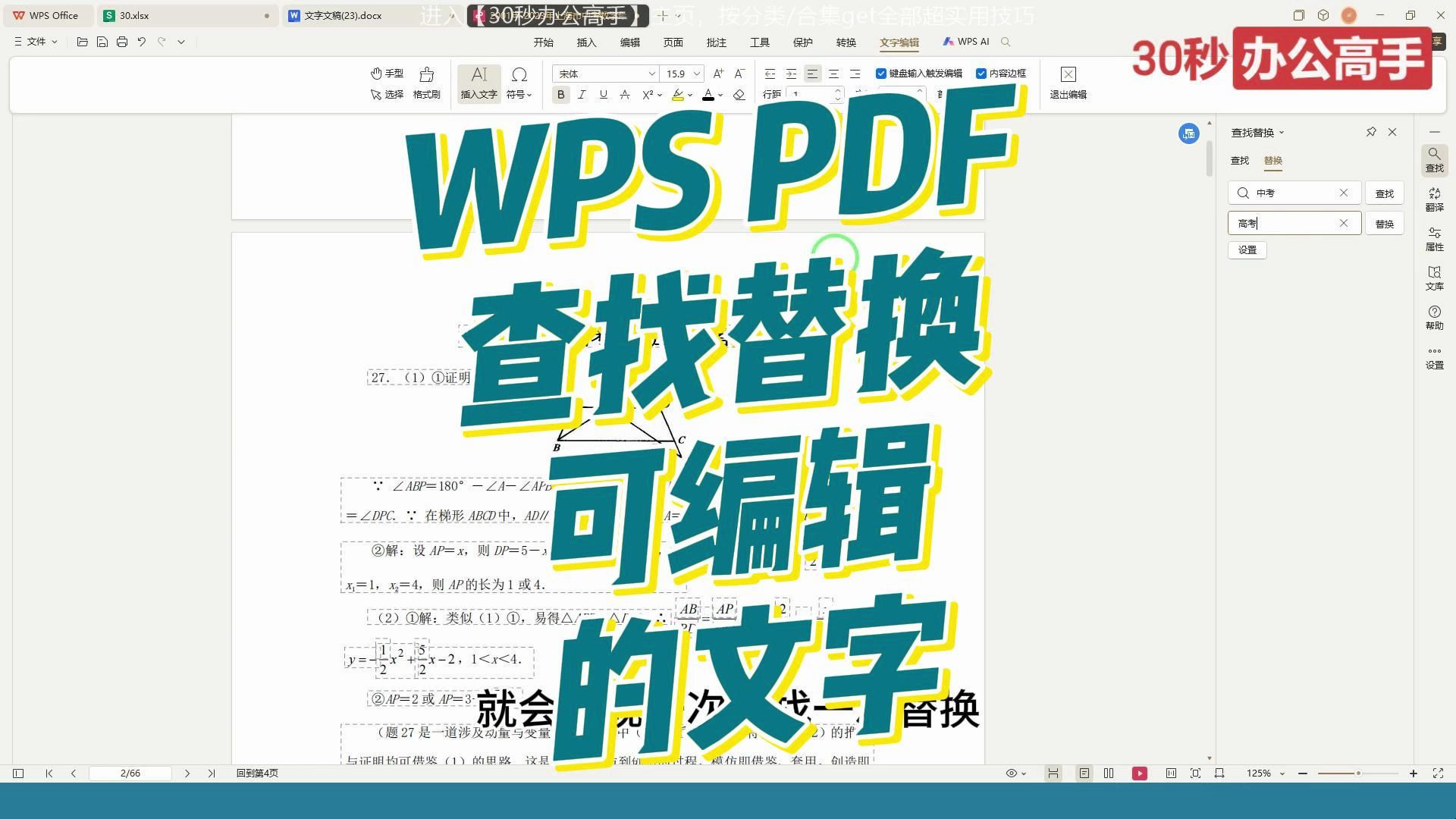Open translate (翻译) in right sidebar
This screenshot has width=1456, height=819.
[x=1434, y=199]
